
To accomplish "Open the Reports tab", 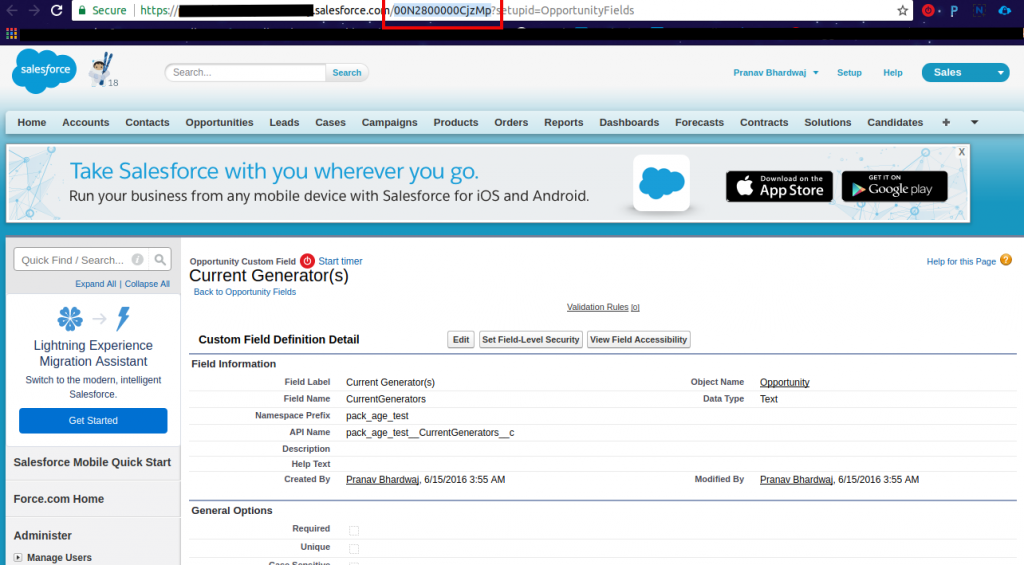I will click(564, 122).
